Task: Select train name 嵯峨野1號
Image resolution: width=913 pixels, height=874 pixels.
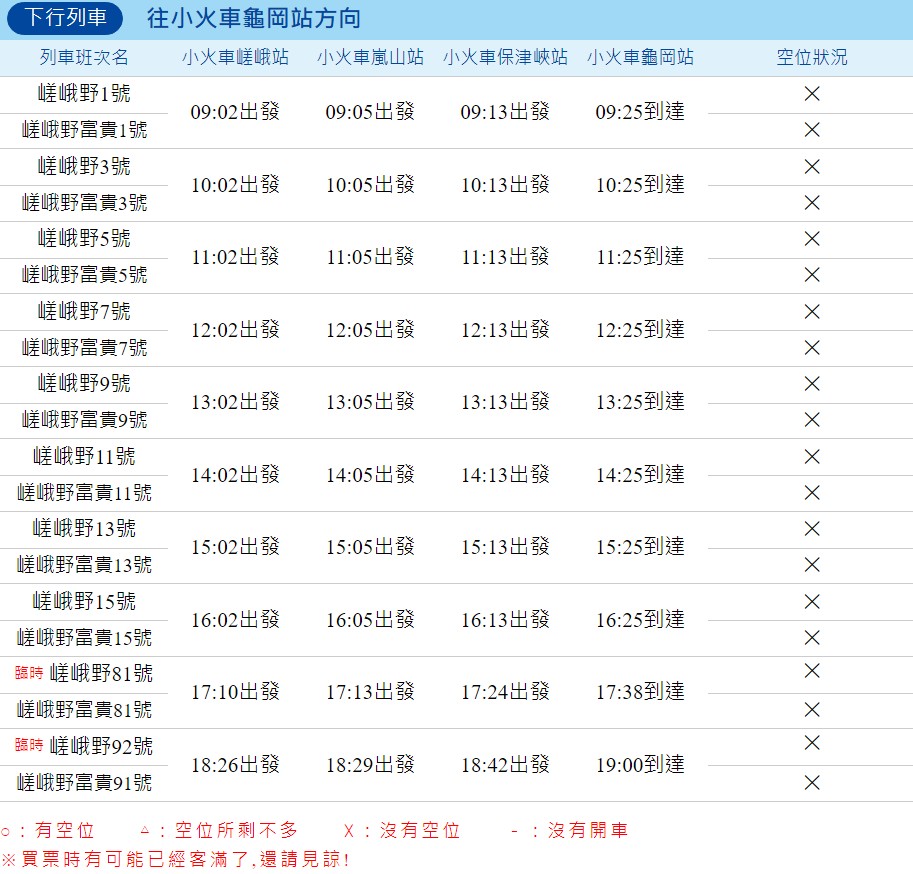Action: click(84, 93)
